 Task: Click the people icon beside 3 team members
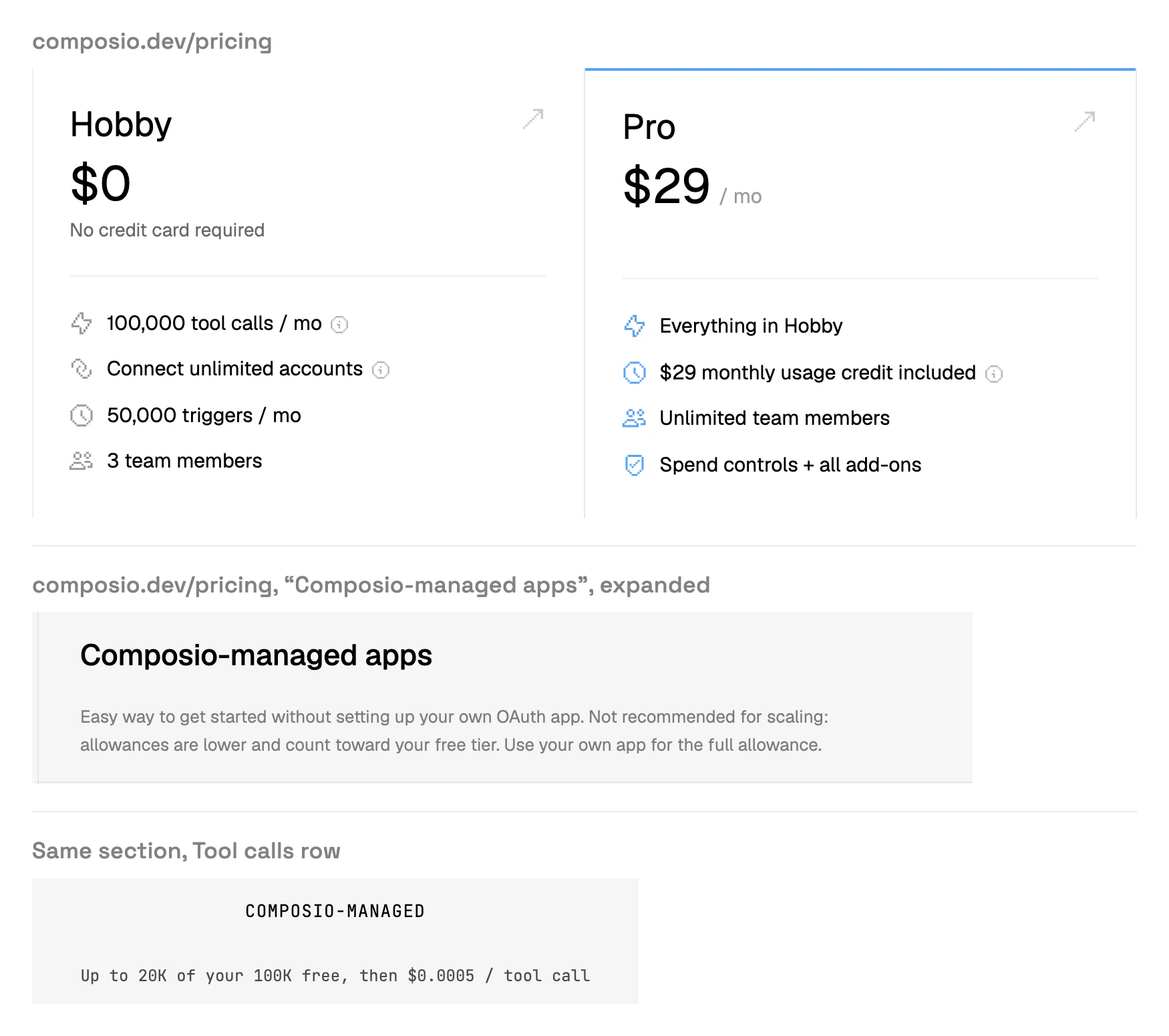81,461
